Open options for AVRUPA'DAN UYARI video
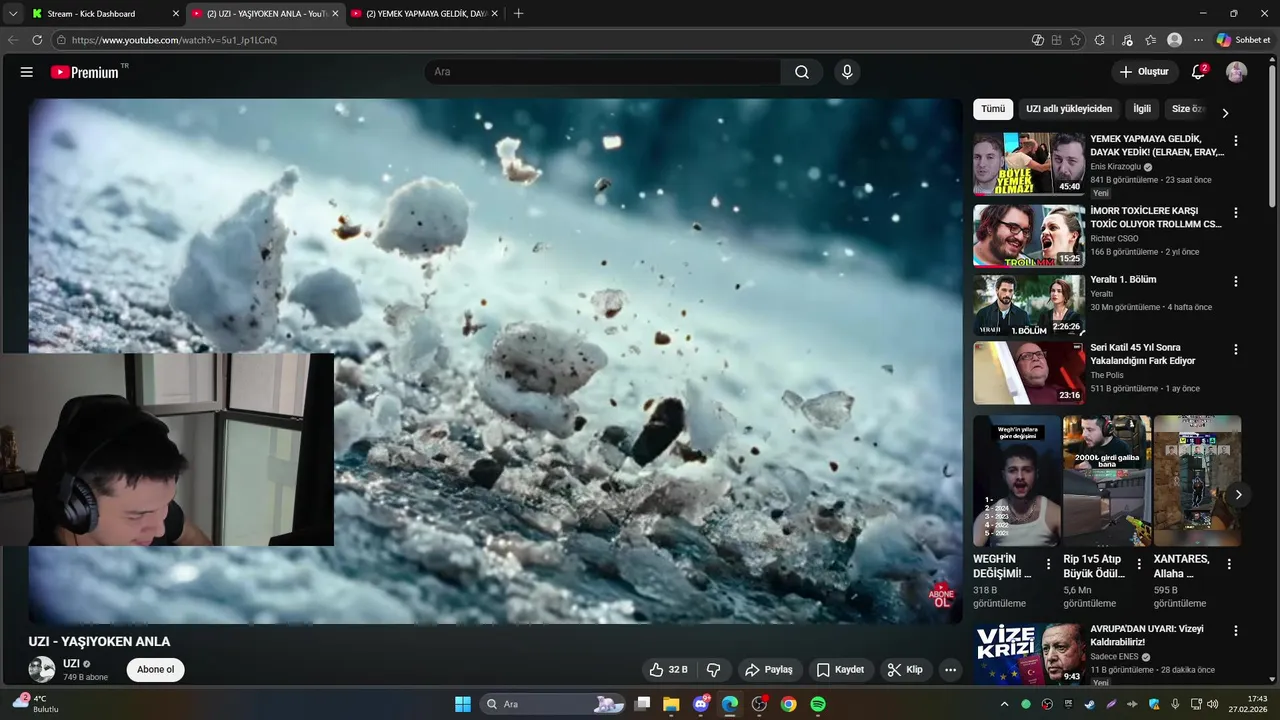Viewport: 1280px width, 720px height. point(1235,631)
